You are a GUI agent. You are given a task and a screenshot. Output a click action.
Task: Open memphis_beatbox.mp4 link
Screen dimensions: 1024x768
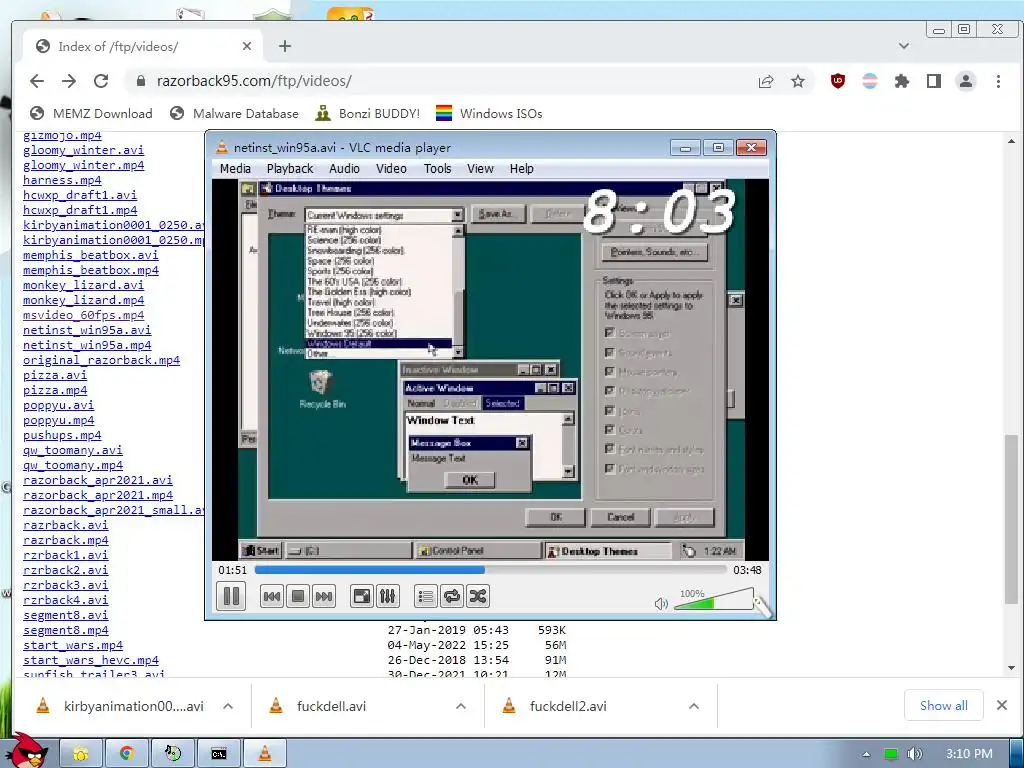click(x=91, y=270)
